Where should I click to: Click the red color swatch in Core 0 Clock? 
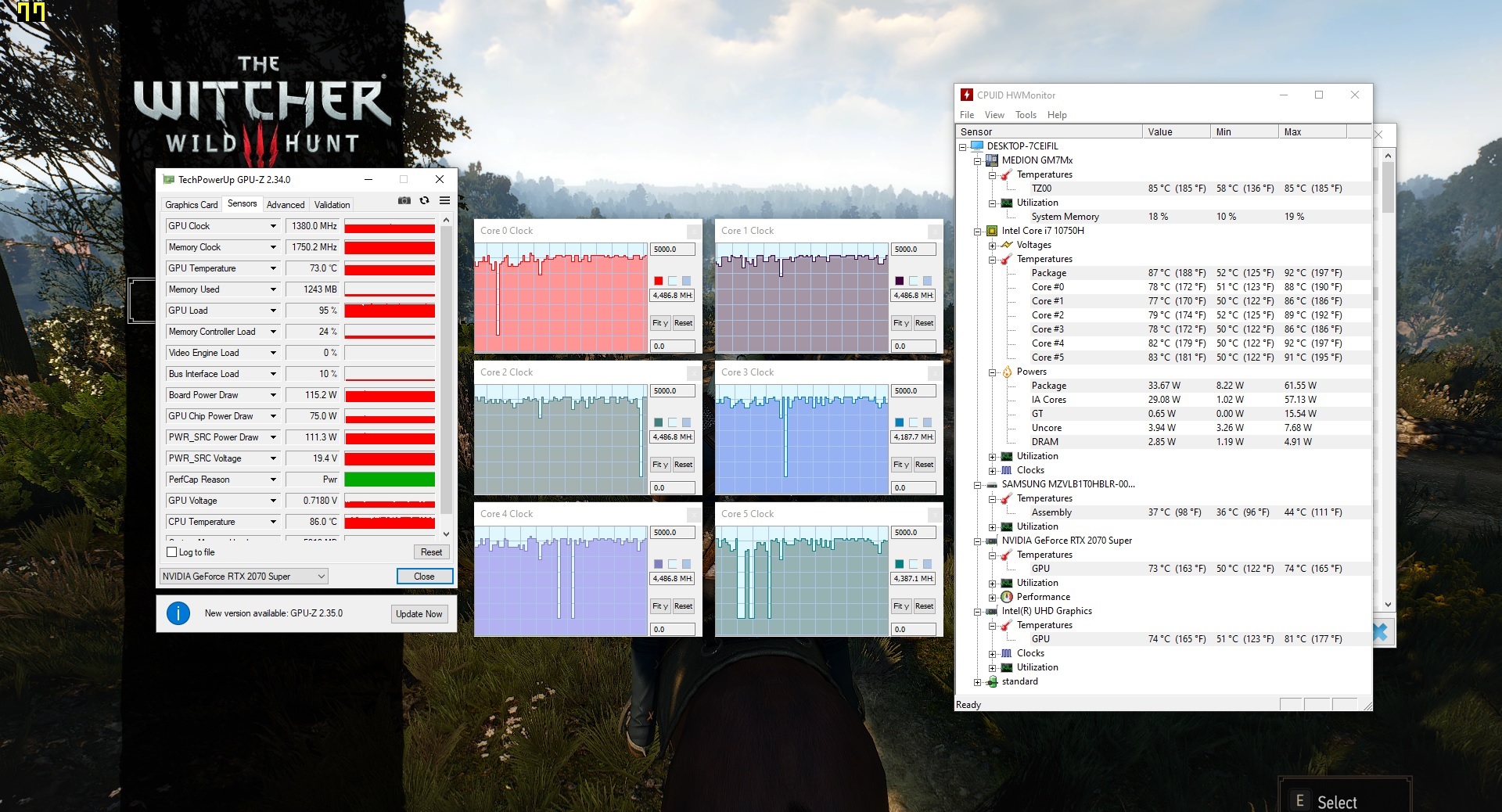coord(659,281)
